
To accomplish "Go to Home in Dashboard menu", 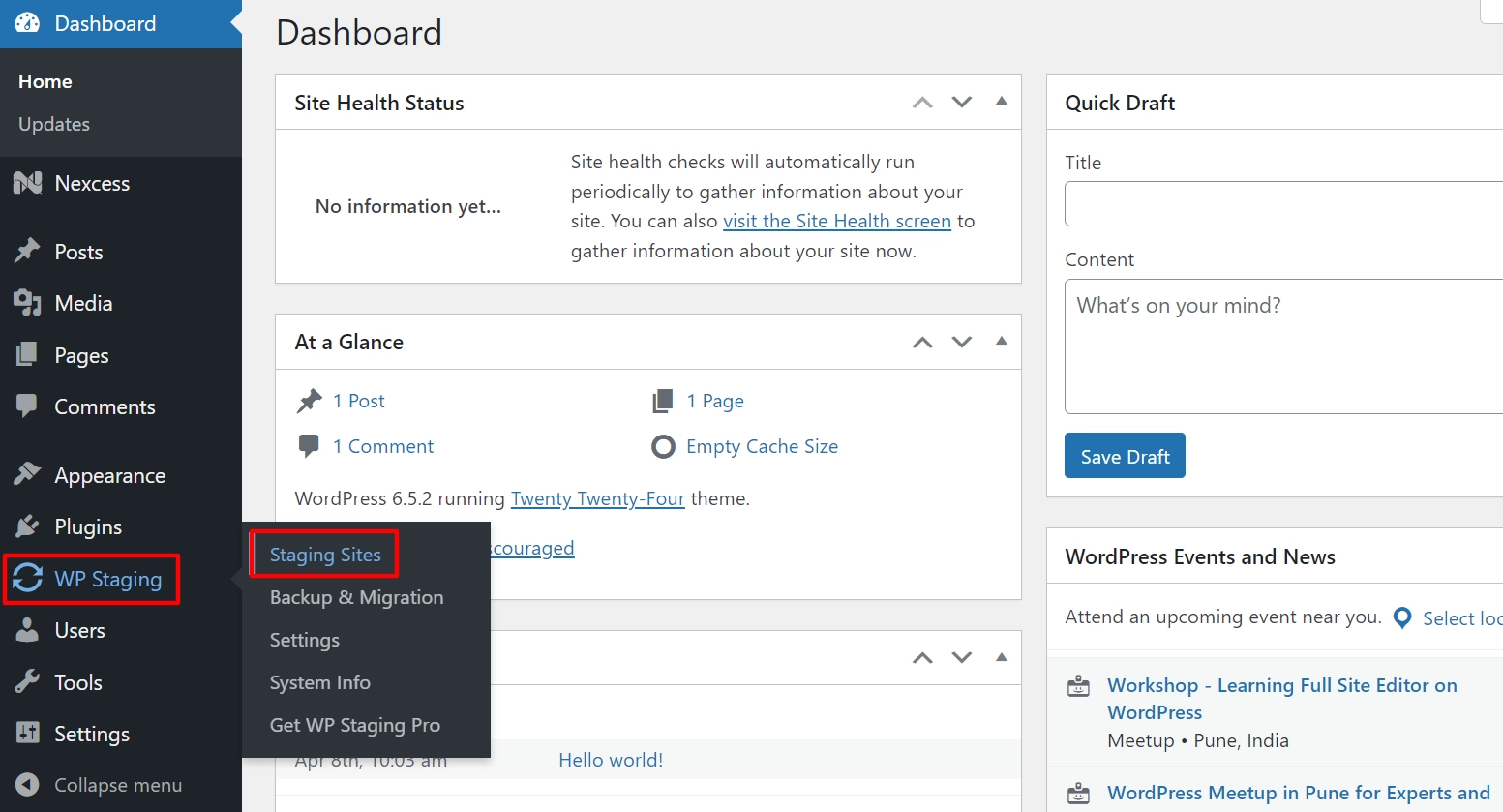I will (x=45, y=81).
